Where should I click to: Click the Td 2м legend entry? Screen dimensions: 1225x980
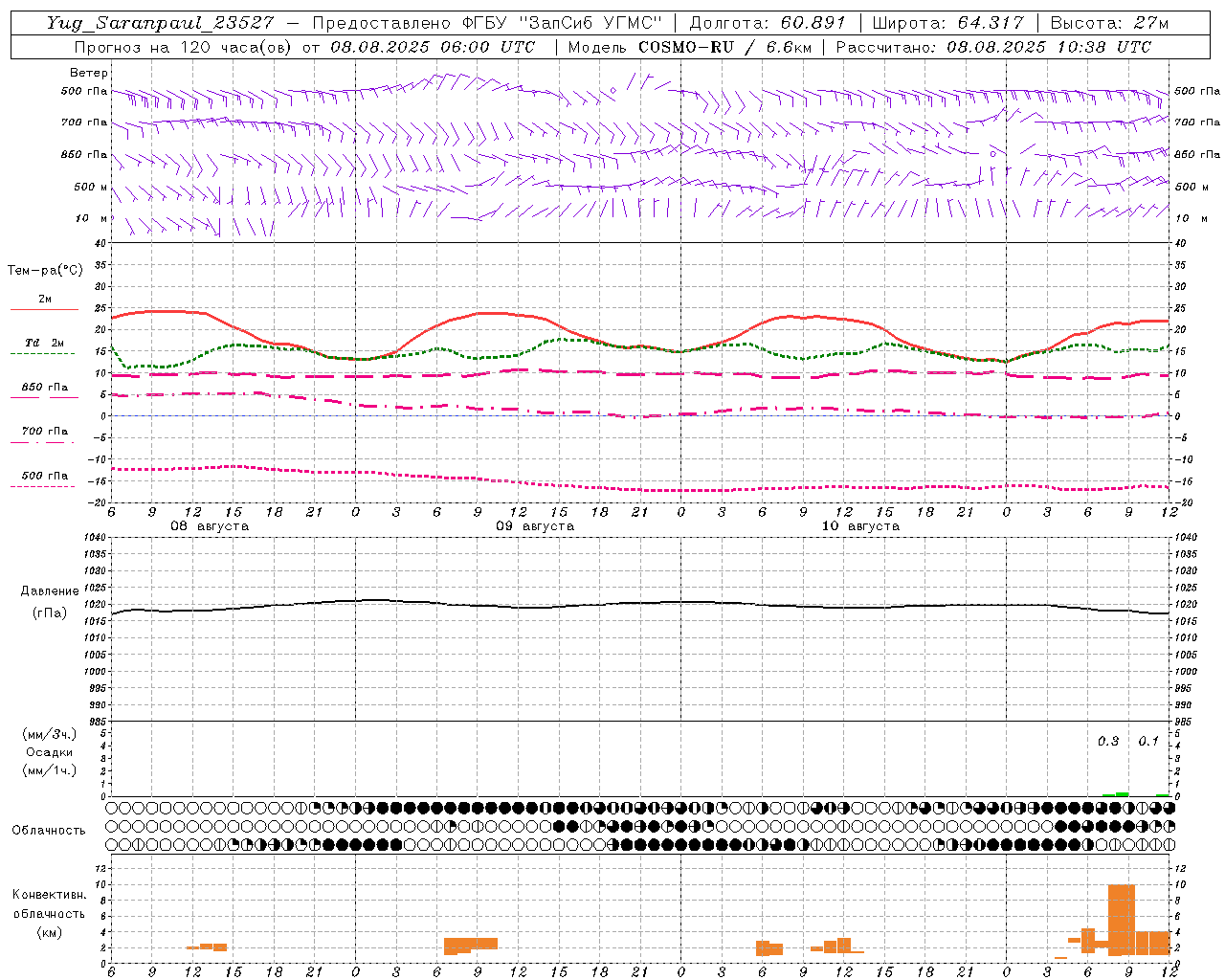point(44,343)
